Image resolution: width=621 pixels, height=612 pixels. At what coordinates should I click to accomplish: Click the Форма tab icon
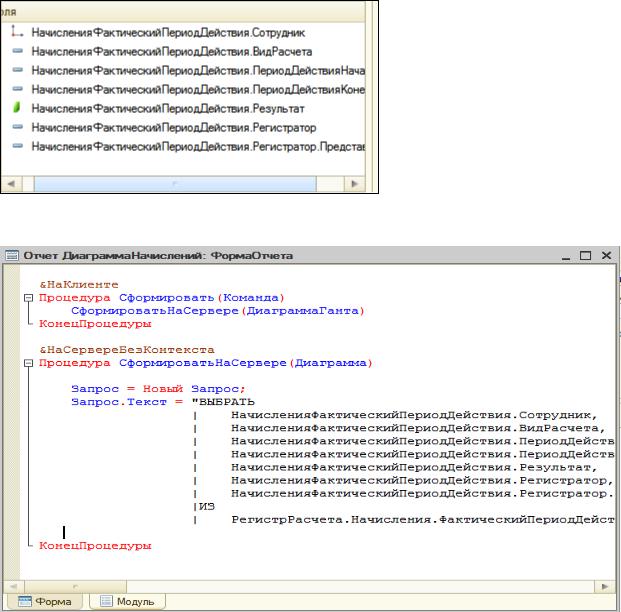(x=25, y=601)
